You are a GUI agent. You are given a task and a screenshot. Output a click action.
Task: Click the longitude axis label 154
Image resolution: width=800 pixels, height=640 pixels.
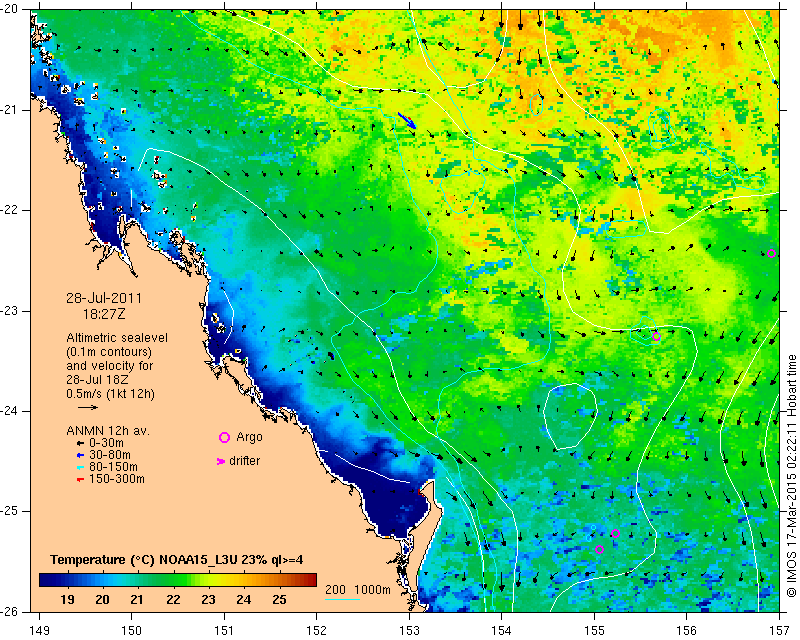pyautogui.click(x=502, y=630)
